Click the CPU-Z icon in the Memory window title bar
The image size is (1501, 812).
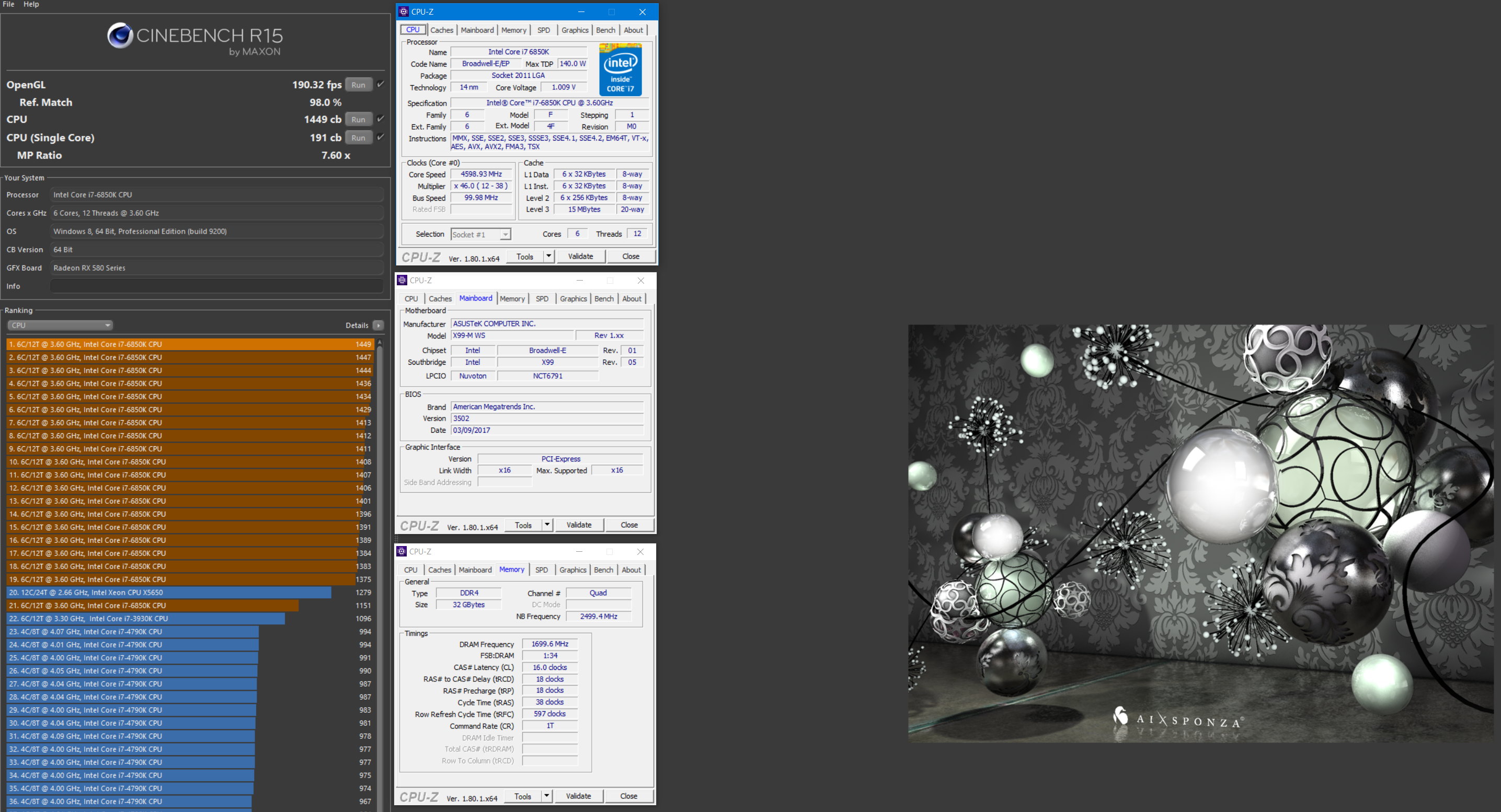tap(402, 551)
